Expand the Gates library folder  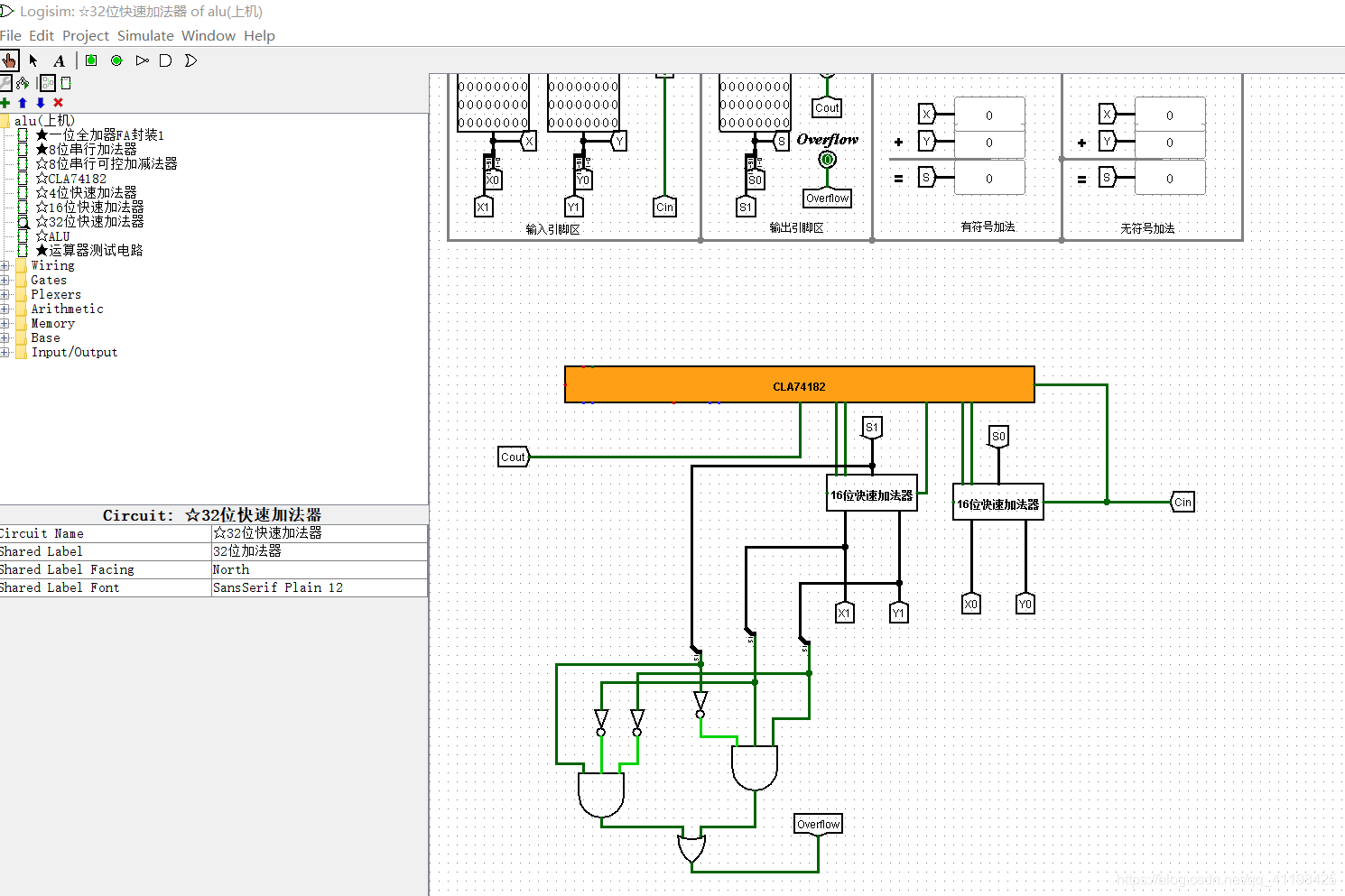tap(5, 281)
